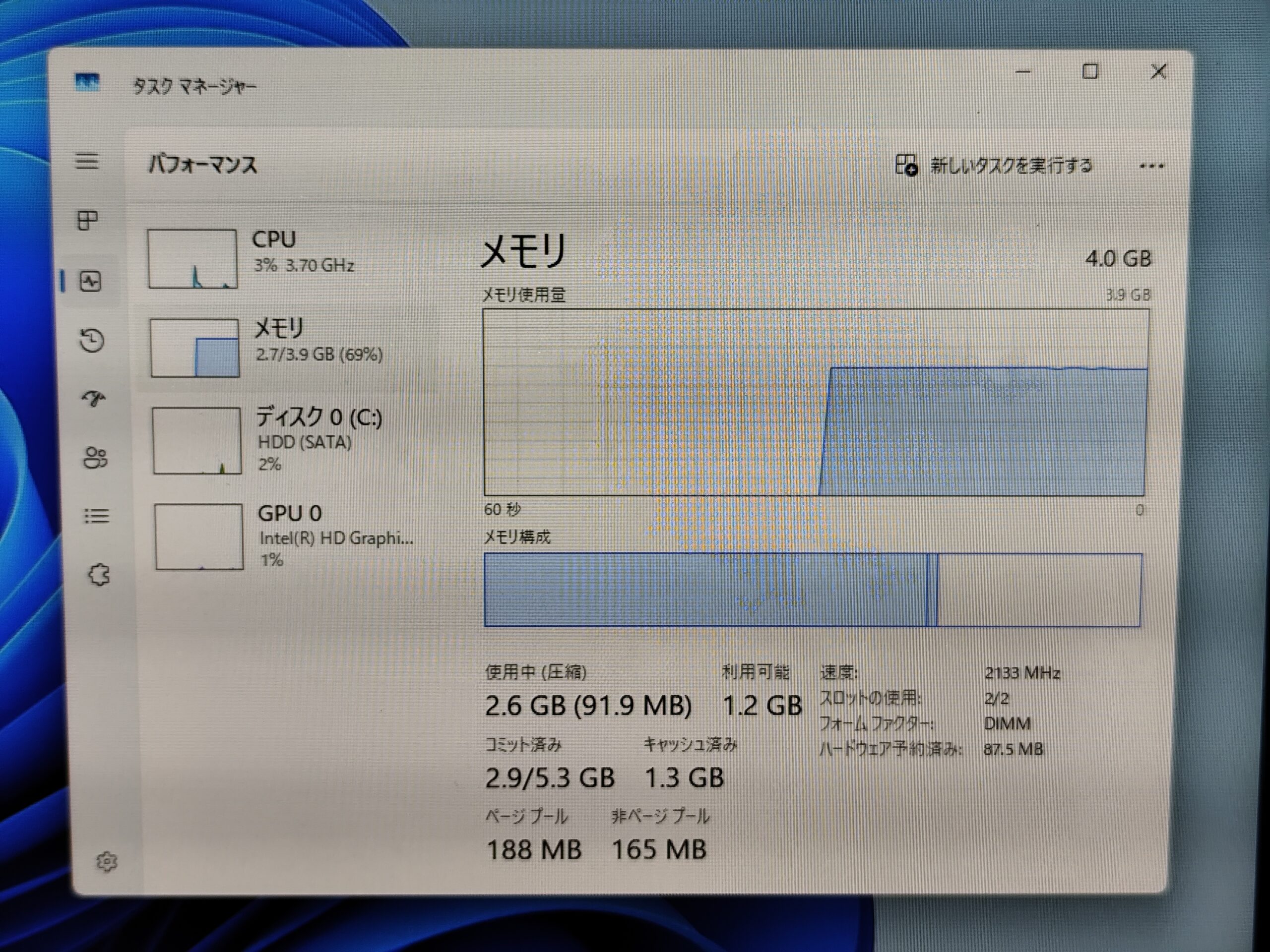Viewport: 1270px width, 952px height.
Task: Open the Processes page icon
Action: [x=87, y=220]
